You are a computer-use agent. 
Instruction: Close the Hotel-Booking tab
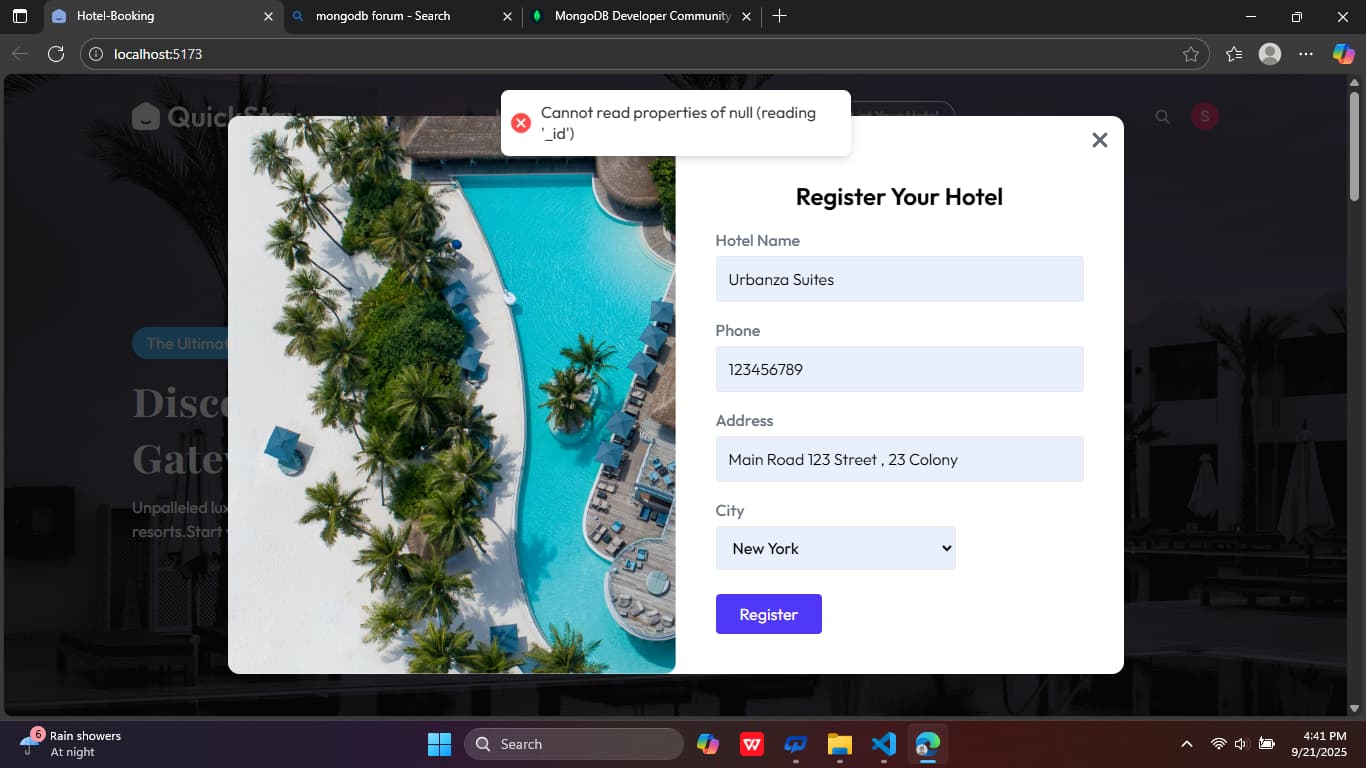(268, 16)
